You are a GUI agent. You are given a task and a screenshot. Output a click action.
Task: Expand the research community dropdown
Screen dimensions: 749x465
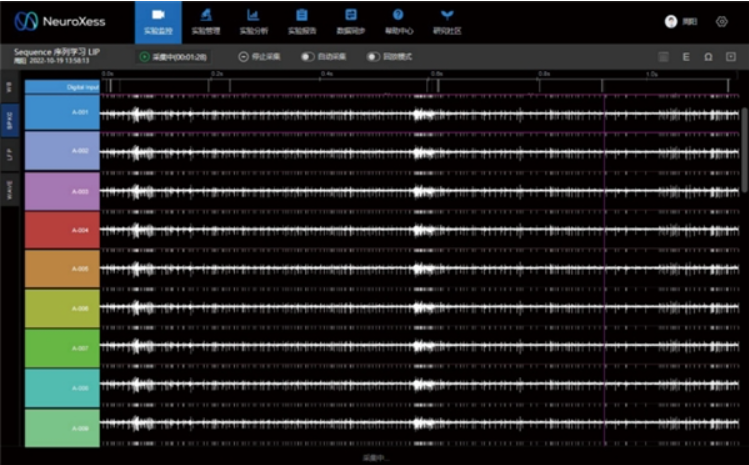(447, 20)
